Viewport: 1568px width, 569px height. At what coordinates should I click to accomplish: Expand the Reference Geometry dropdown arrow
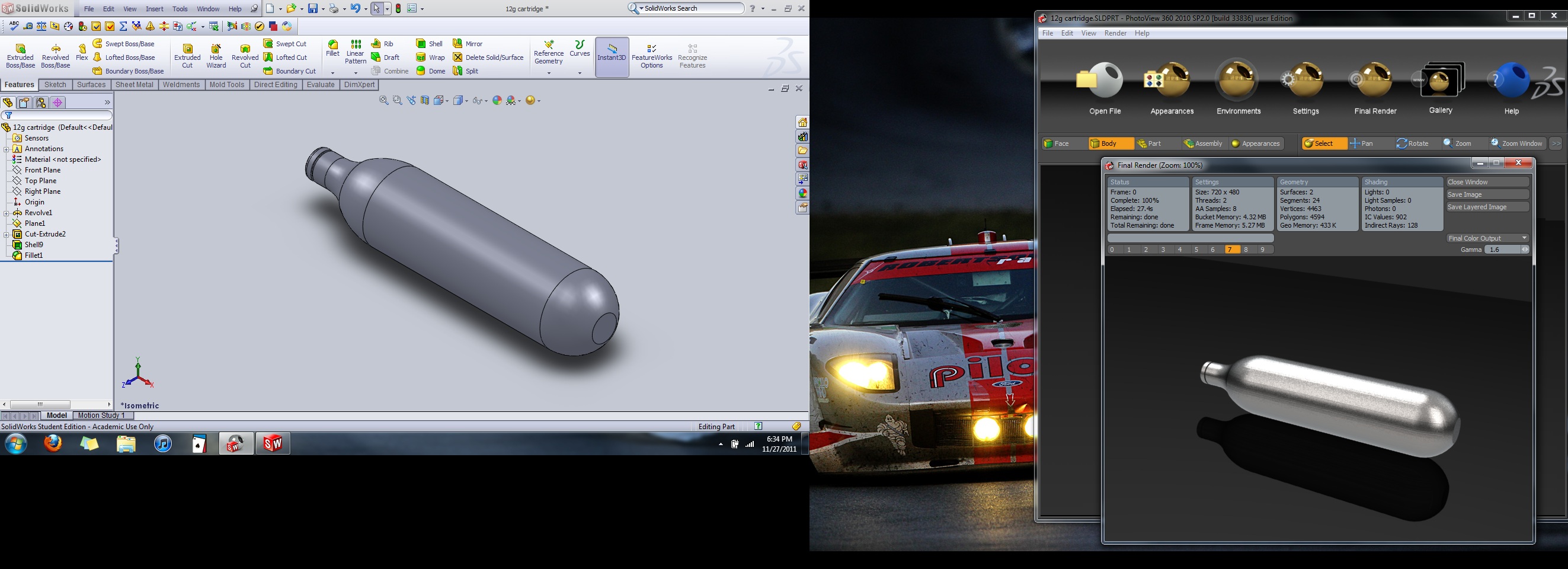pos(548,73)
